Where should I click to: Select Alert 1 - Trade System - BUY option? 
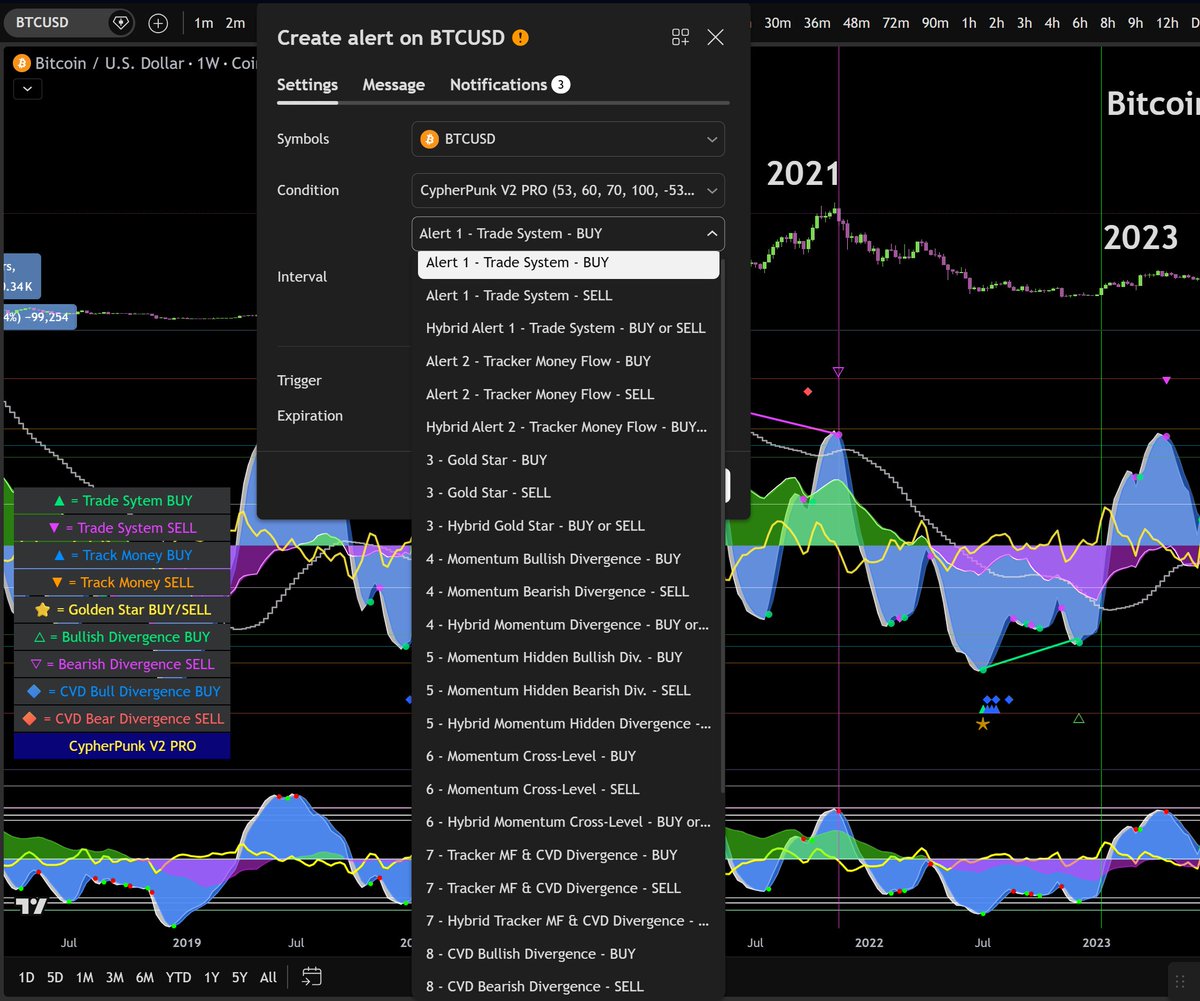pyautogui.click(x=568, y=263)
